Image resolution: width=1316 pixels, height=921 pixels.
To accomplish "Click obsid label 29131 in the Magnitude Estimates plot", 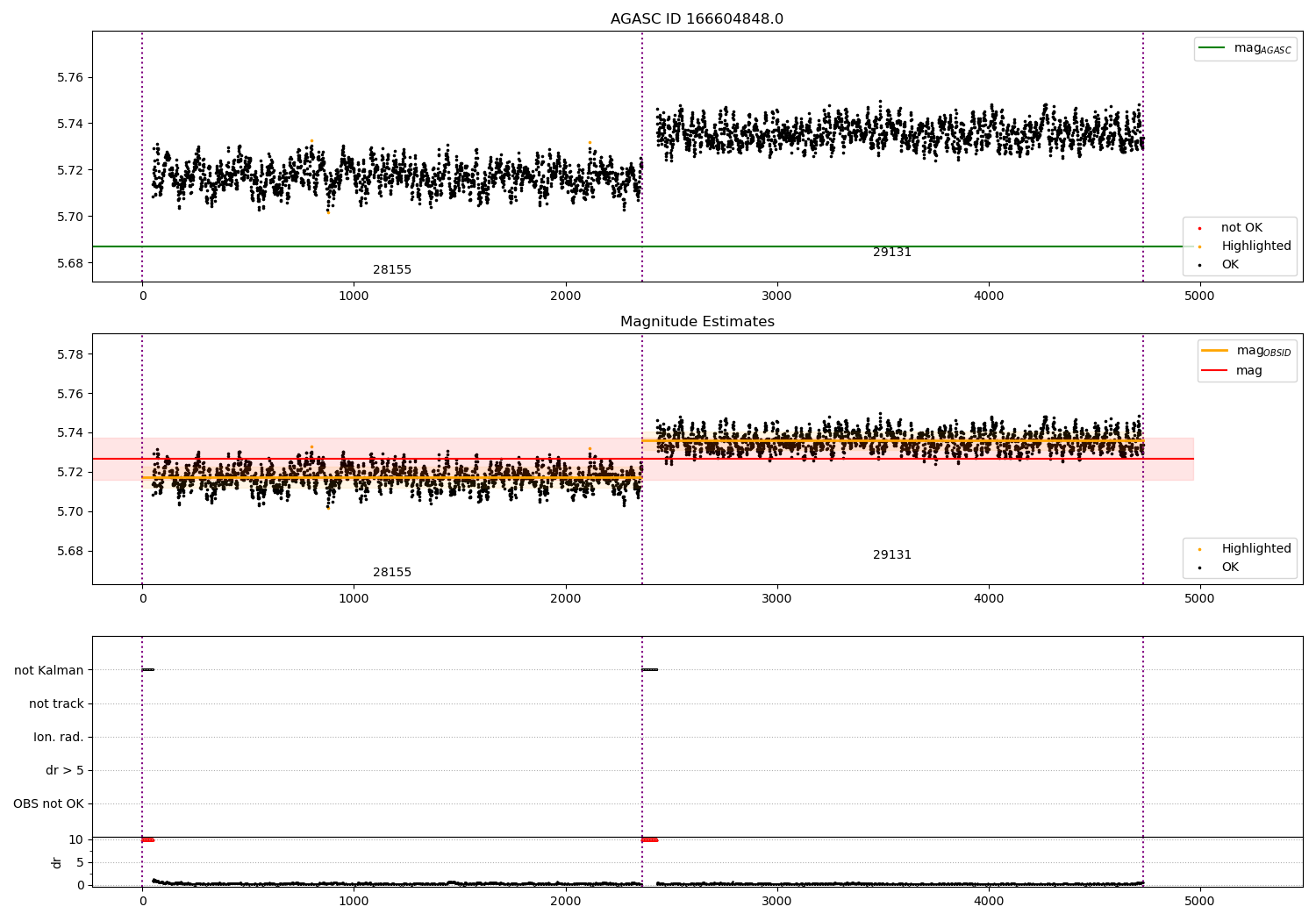I will [892, 555].
